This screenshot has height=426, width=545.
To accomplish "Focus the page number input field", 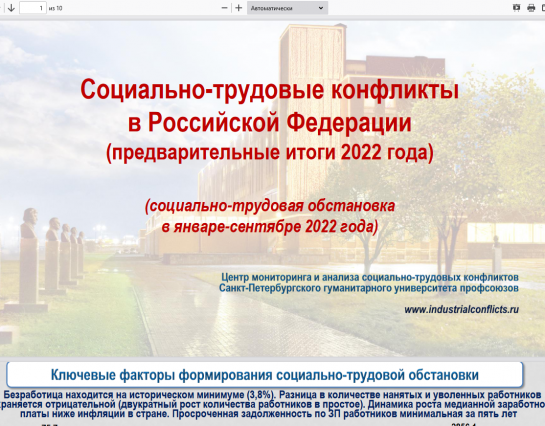I will [33, 8].
